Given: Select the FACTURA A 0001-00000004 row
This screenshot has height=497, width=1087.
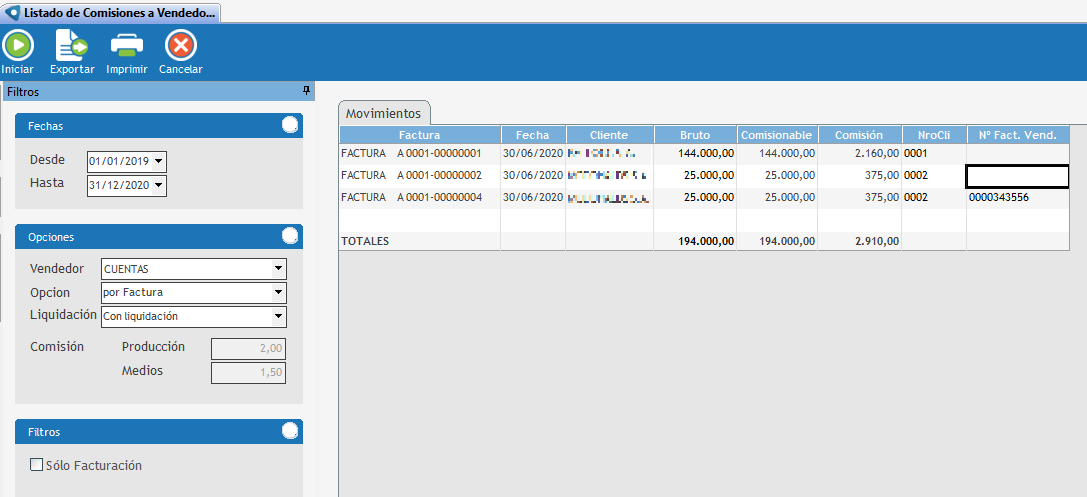Looking at the screenshot, I should [x=418, y=198].
